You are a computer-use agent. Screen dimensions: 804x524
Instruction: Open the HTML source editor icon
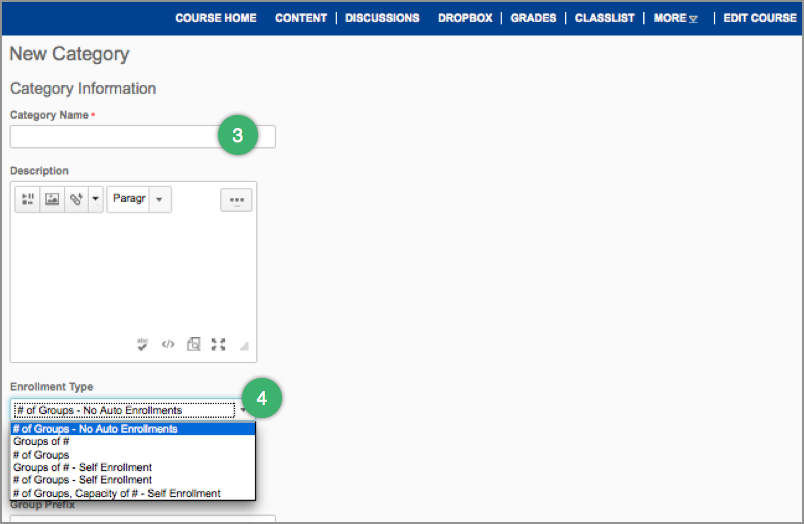tap(168, 344)
